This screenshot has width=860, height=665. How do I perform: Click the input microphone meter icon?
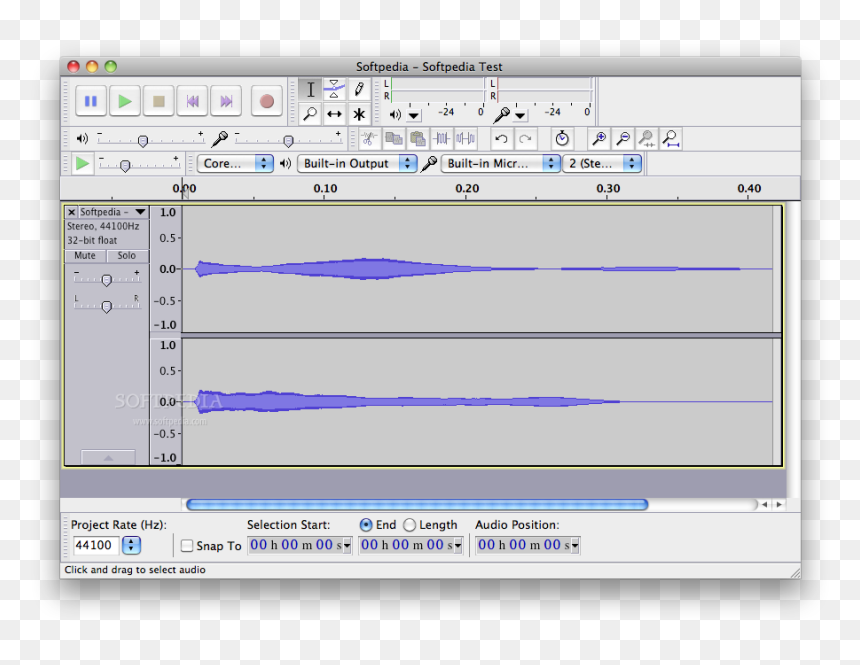click(x=501, y=115)
